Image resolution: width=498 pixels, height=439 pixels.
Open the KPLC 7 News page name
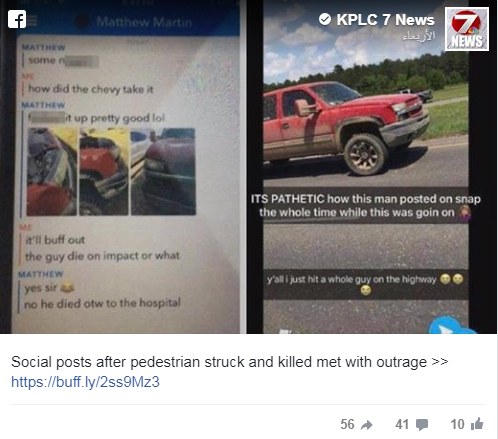(385, 20)
